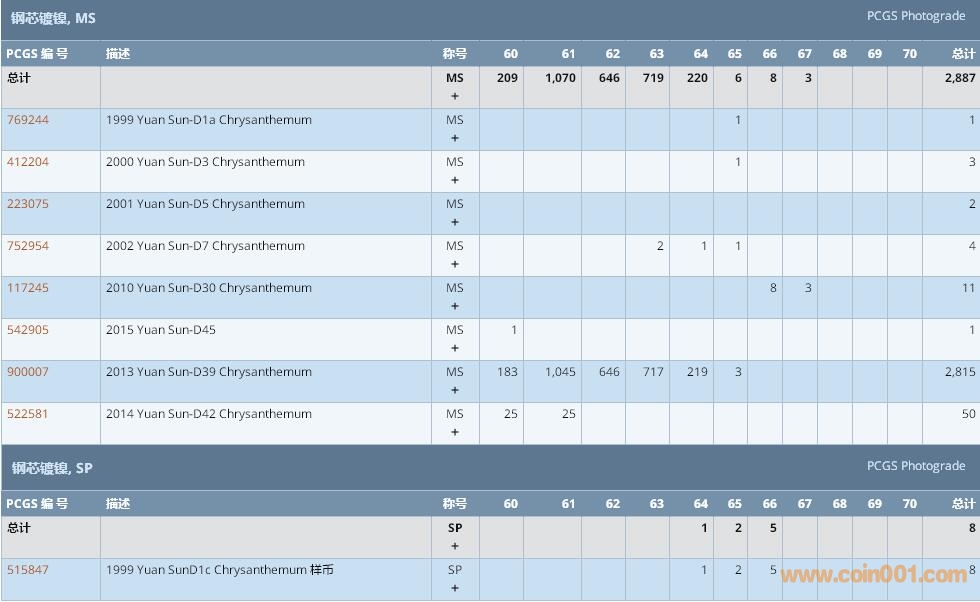
Task: Open PCGS number 117245 link
Action: pyautogui.click(x=28, y=288)
